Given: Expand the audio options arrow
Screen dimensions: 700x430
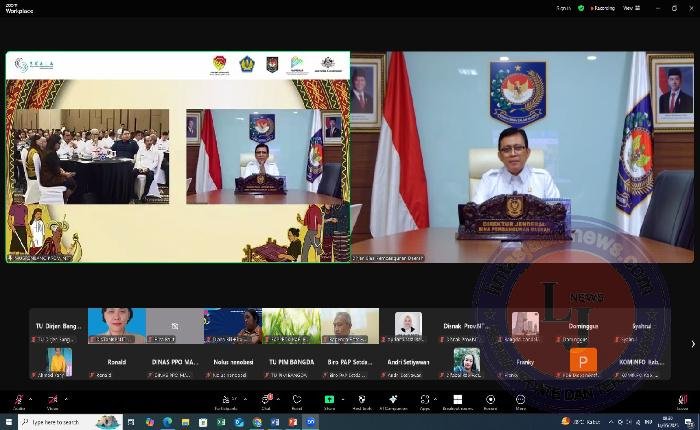Looking at the screenshot, I should tap(32, 397).
